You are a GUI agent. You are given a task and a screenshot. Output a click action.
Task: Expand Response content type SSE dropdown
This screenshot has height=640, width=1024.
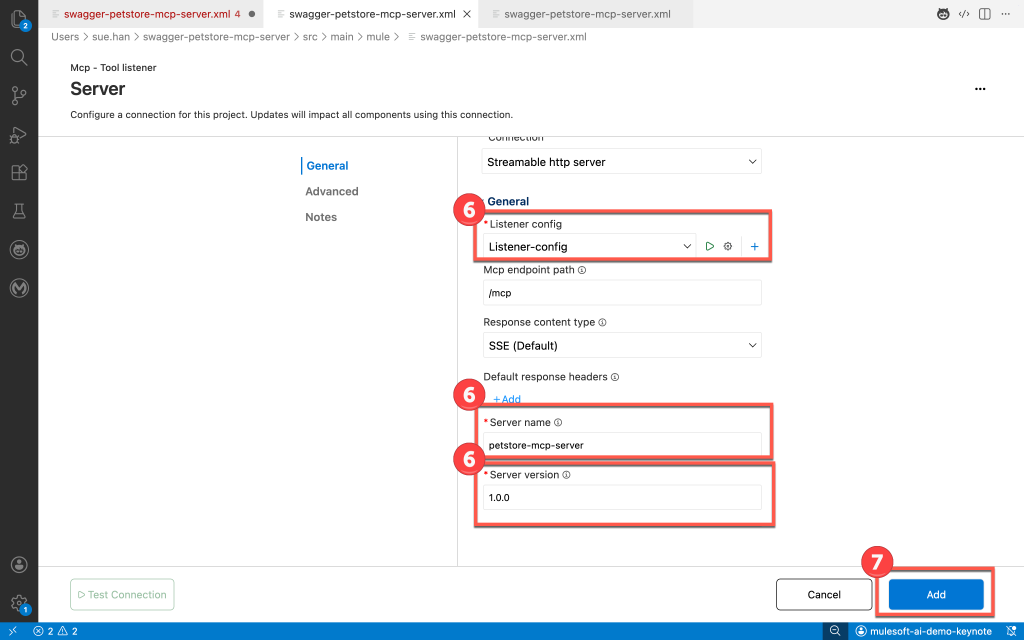621,346
